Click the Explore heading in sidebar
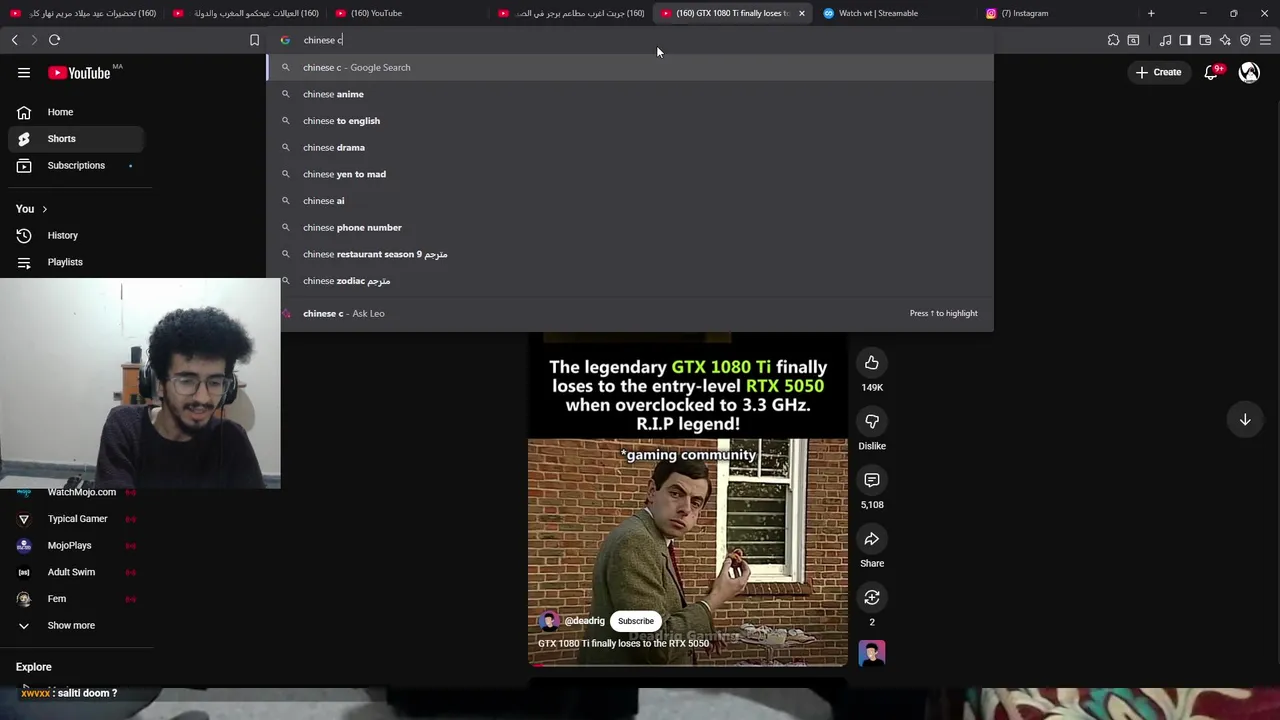The image size is (1280, 720). click(x=34, y=667)
